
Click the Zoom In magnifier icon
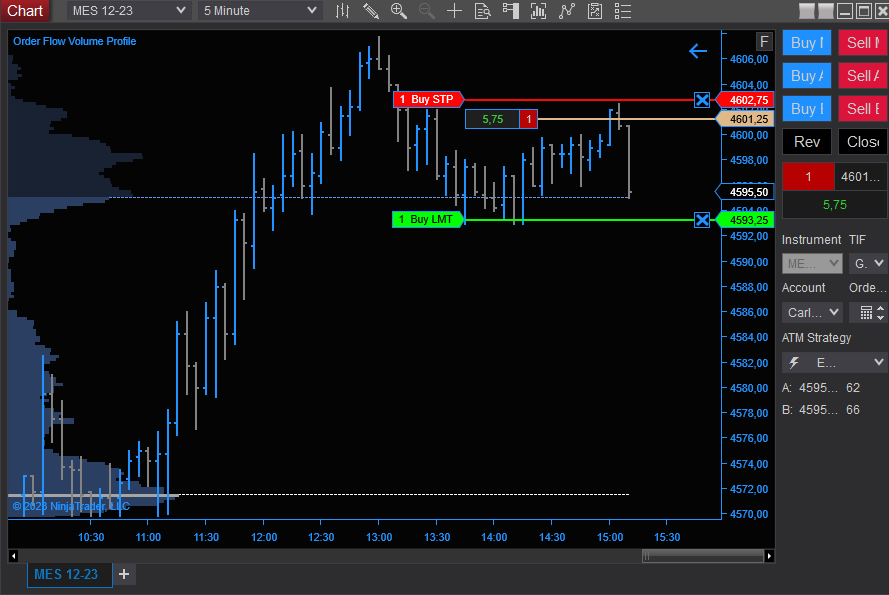pos(399,11)
